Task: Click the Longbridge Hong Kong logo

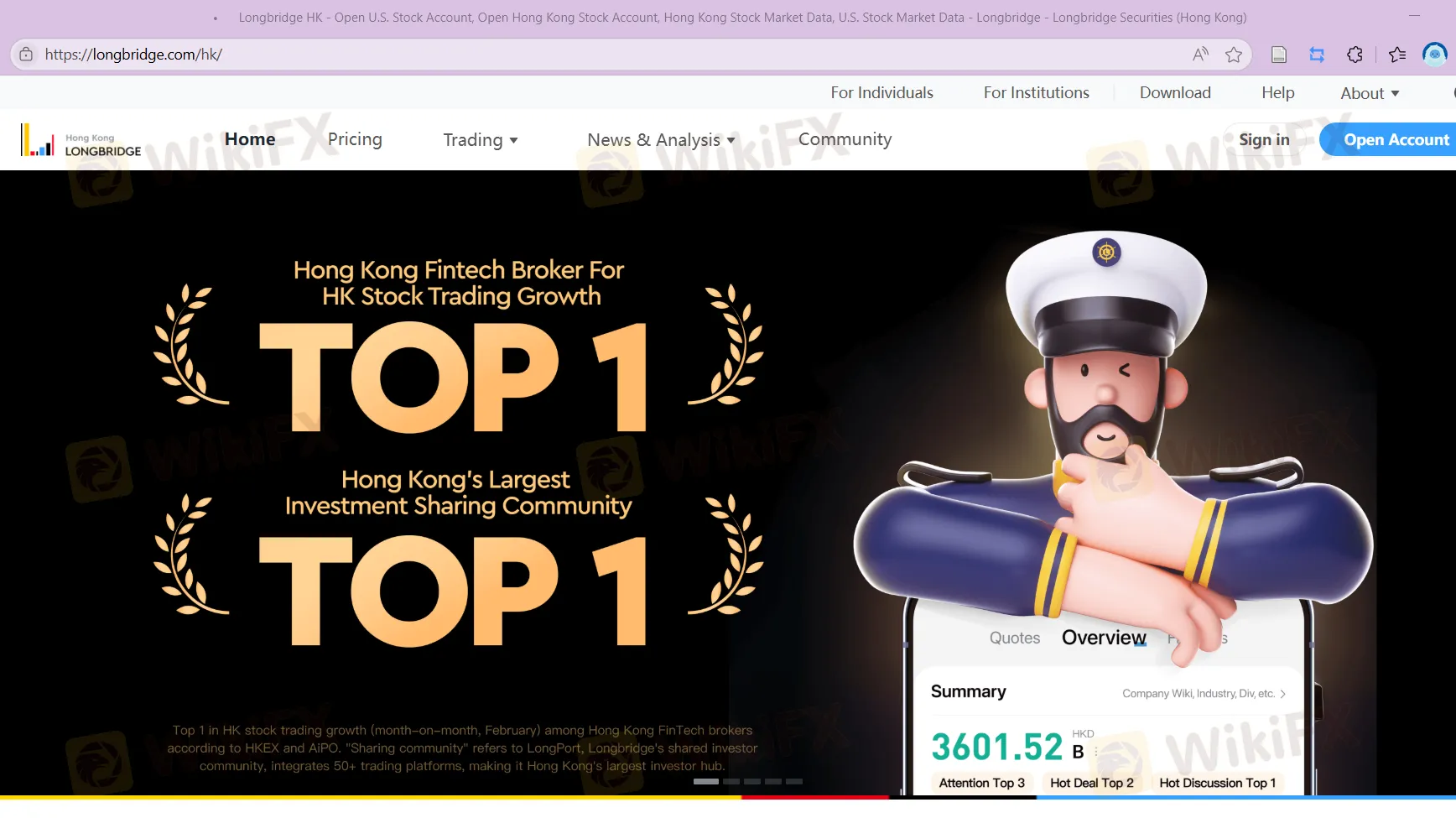Action: tap(81, 141)
